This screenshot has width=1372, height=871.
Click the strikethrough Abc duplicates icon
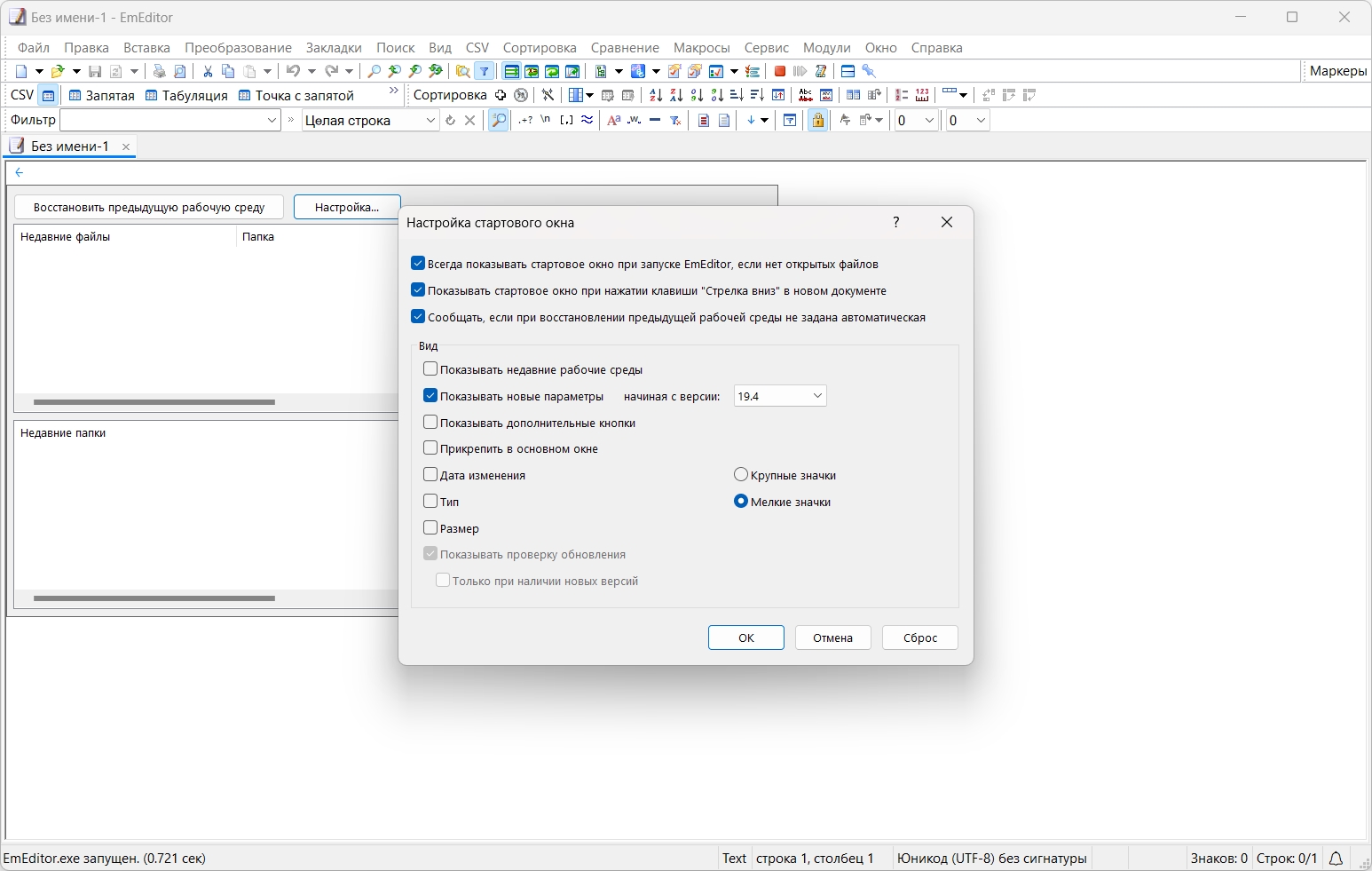[806, 95]
